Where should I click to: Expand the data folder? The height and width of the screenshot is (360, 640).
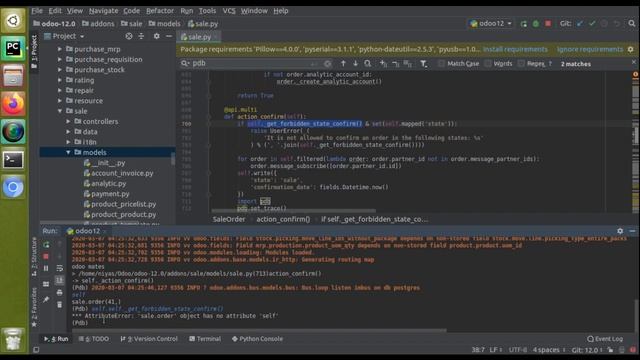pos(69,132)
